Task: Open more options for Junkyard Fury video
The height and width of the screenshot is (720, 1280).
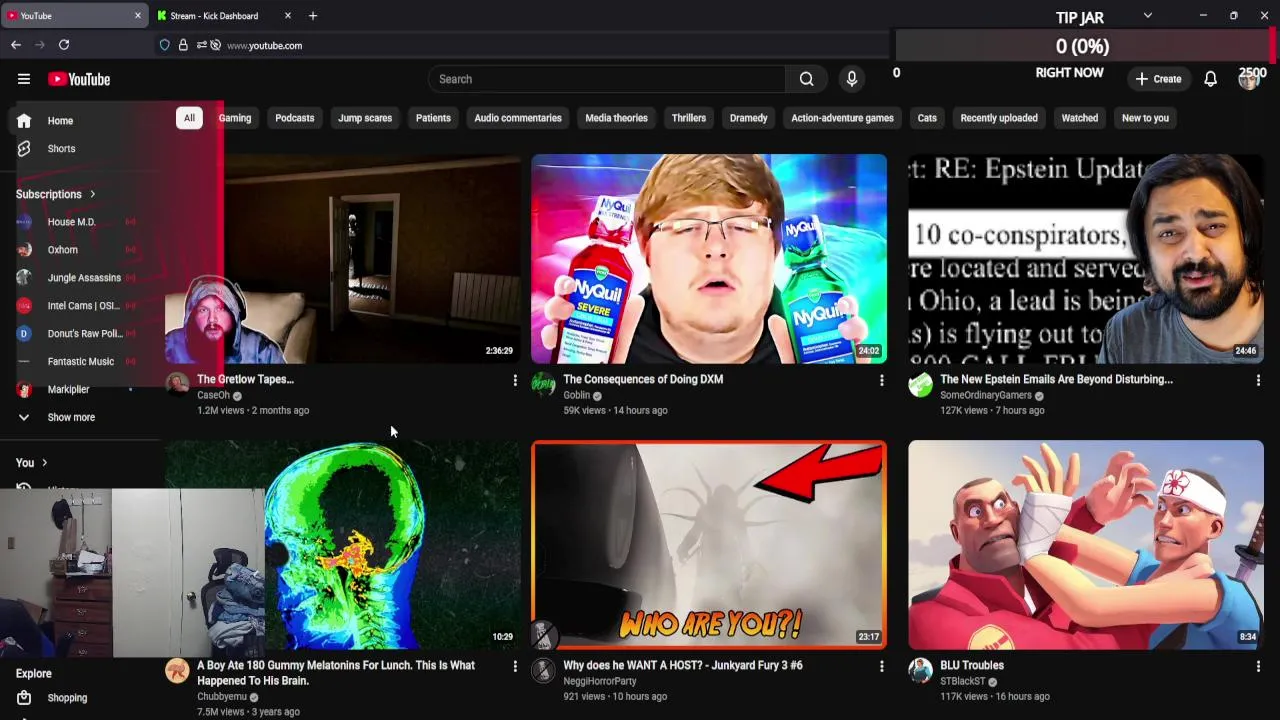Action: click(x=881, y=666)
